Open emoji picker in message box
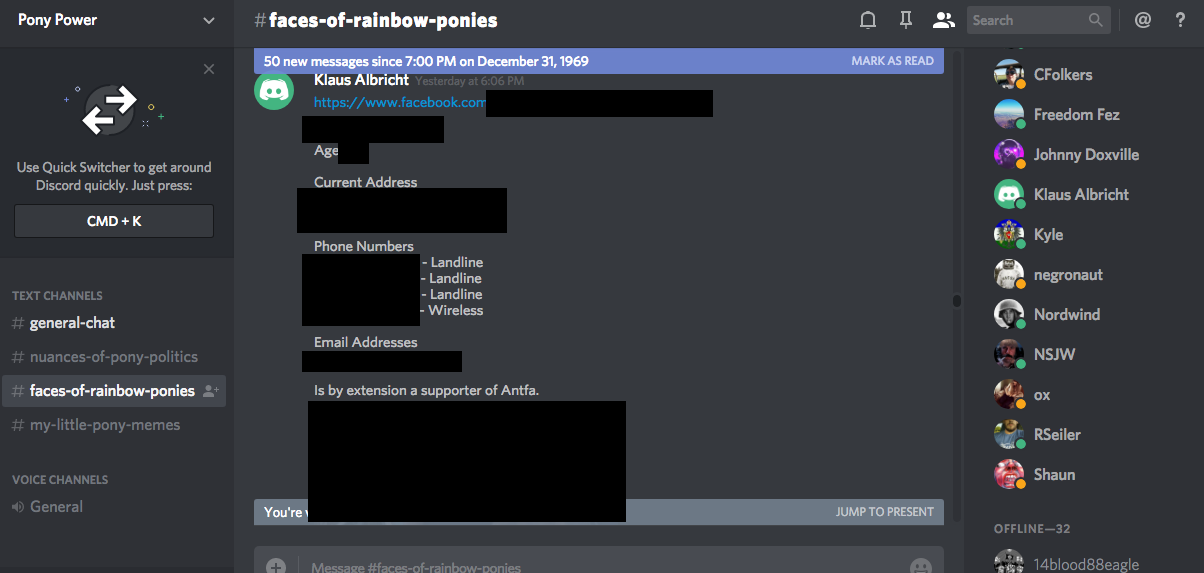Screen dimensions: 1204x573 tap(921, 565)
